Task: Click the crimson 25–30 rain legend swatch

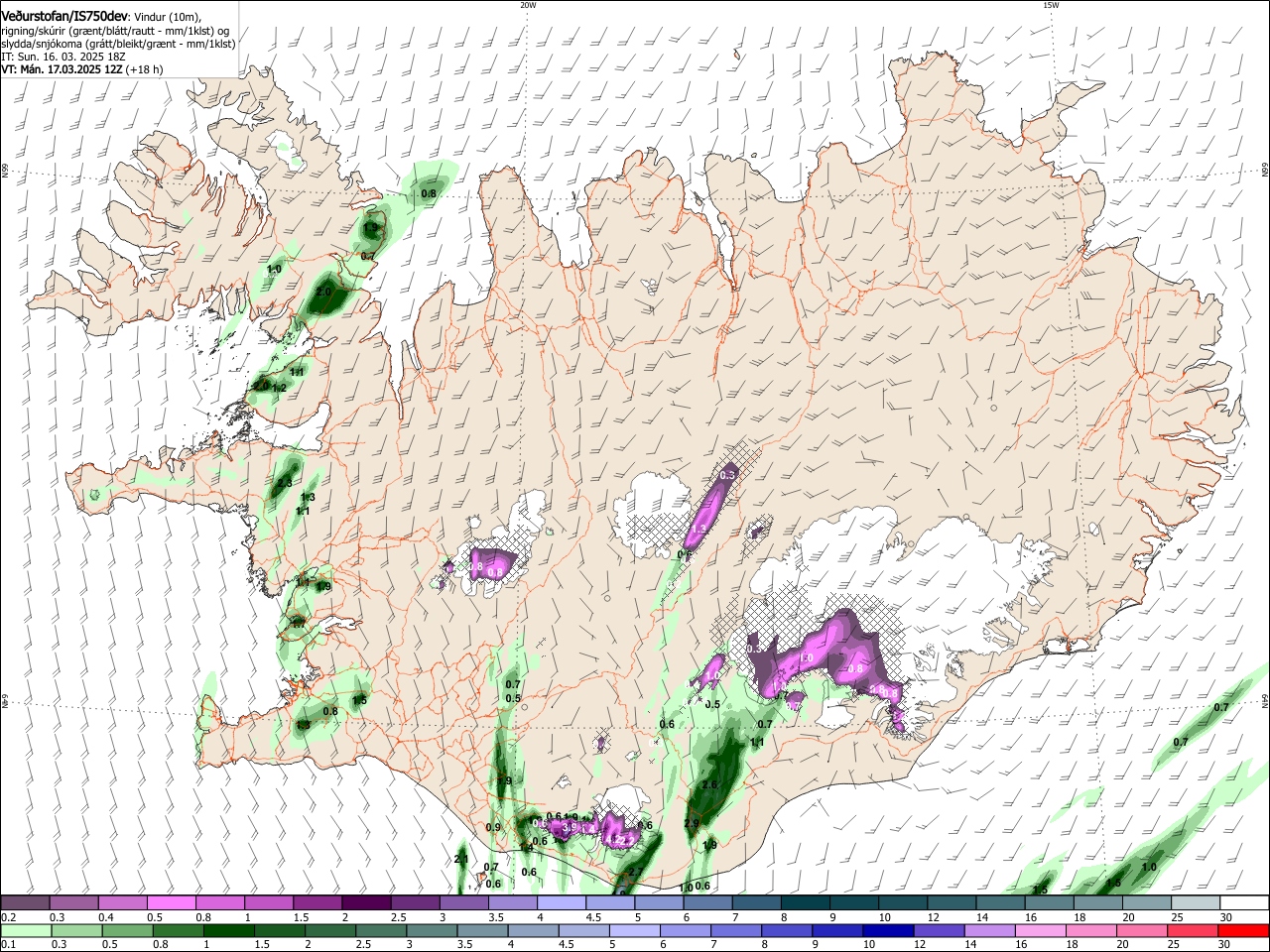Action: 1195,931
